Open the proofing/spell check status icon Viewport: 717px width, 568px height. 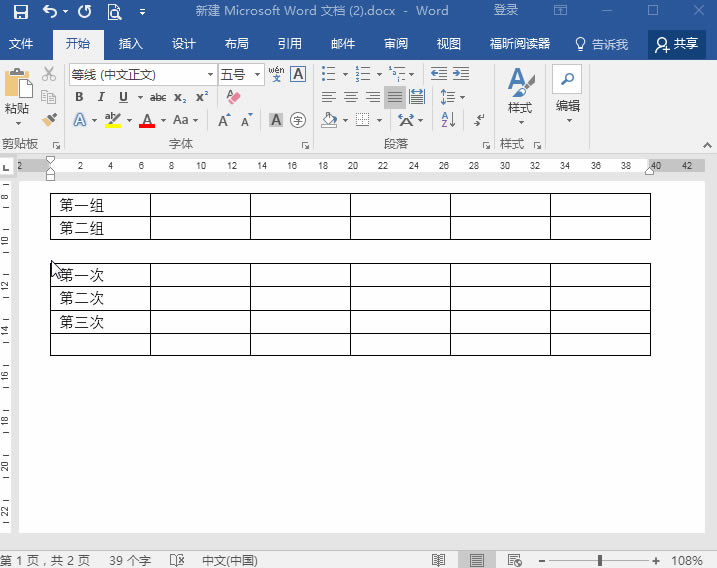(177, 560)
